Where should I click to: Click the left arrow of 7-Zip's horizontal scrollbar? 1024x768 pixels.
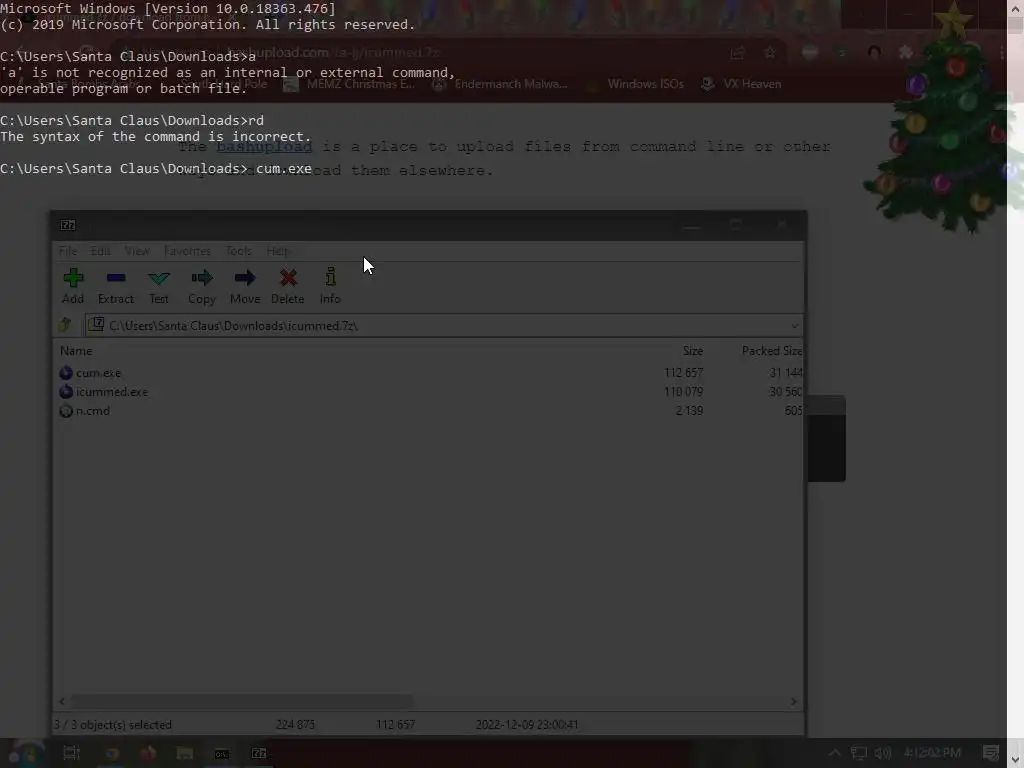pyautogui.click(x=62, y=701)
